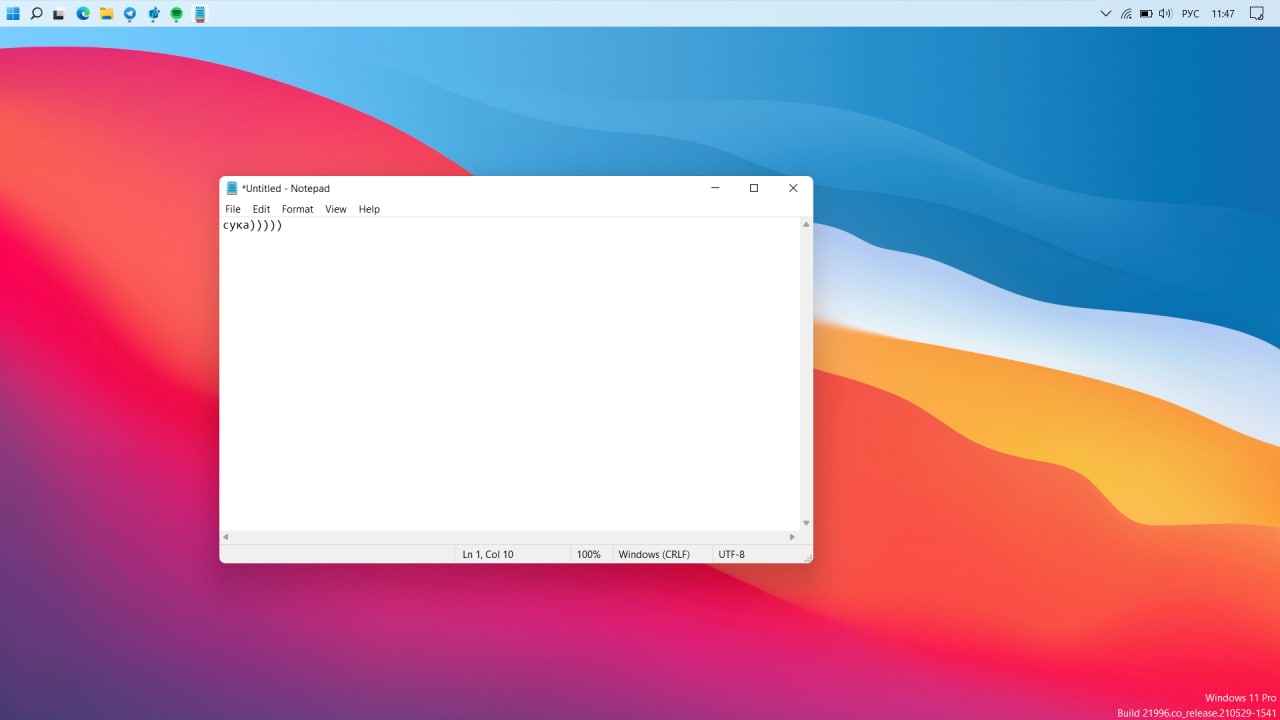Open the File menu in Notepad
Image resolution: width=1280 pixels, height=720 pixels.
pos(233,209)
